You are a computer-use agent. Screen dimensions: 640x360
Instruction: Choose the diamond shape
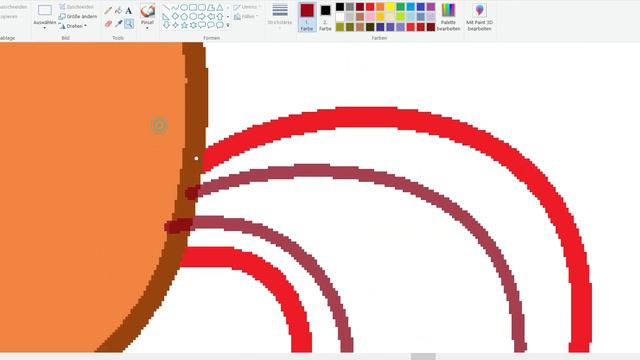point(175,16)
